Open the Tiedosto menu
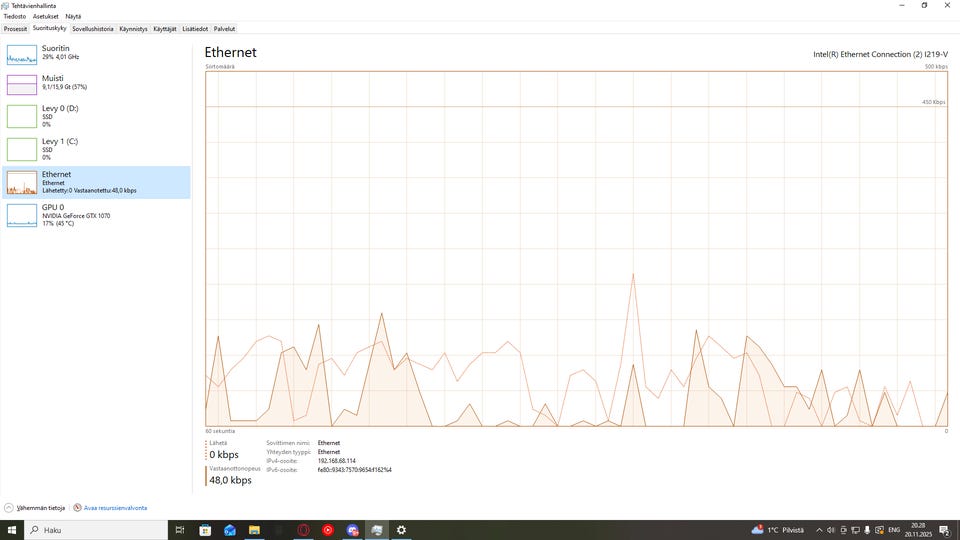This screenshot has width=960, height=540. tap(15, 17)
